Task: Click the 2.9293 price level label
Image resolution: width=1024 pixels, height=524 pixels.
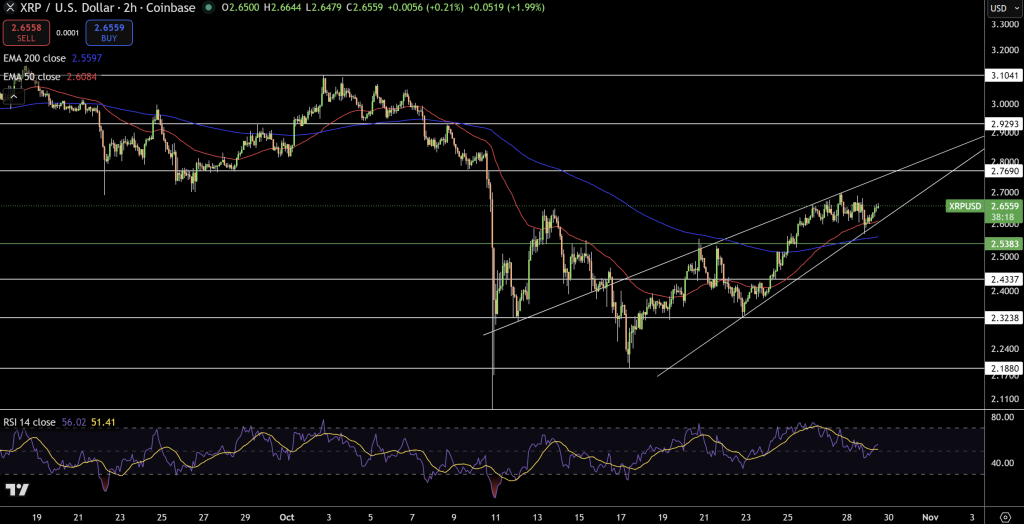Action: click(x=1004, y=123)
